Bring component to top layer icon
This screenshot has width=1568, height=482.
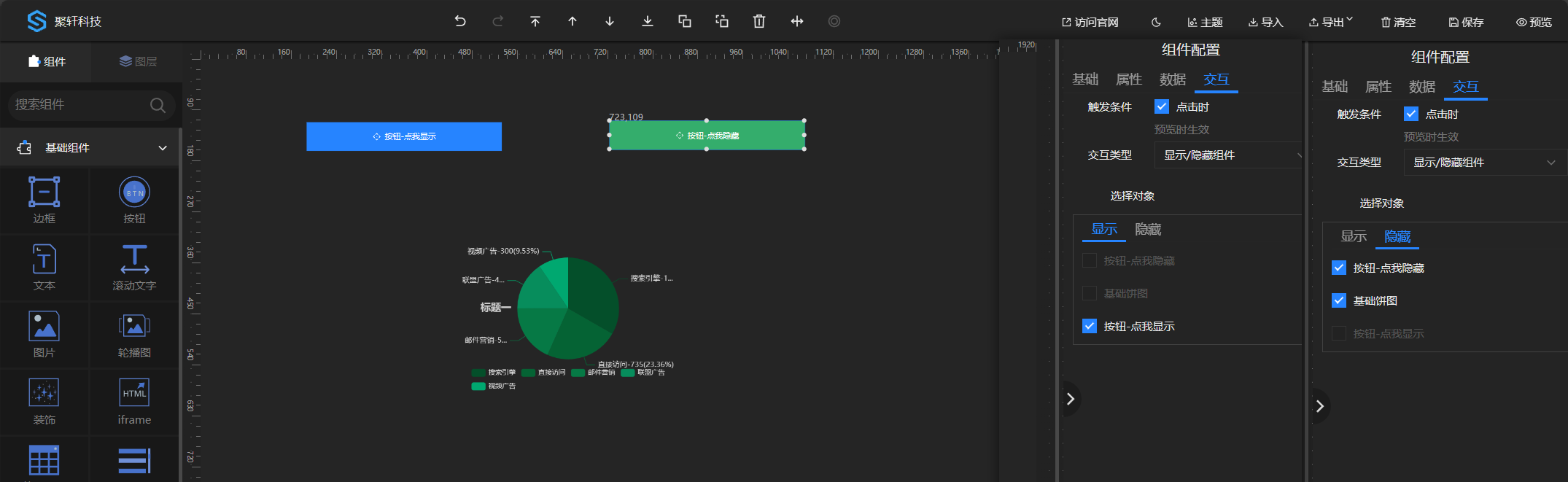click(x=535, y=21)
